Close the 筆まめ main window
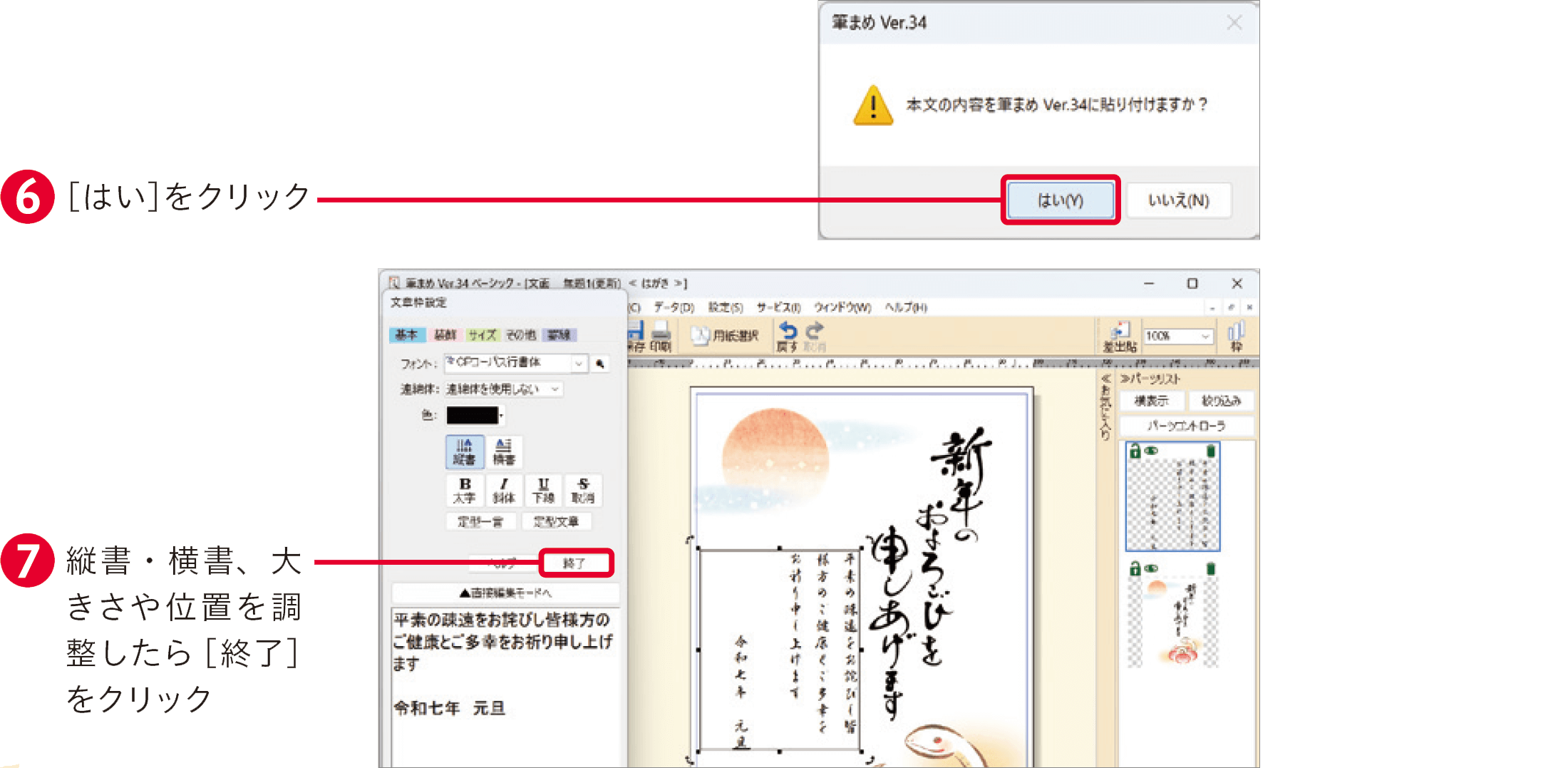 coord(1237,284)
